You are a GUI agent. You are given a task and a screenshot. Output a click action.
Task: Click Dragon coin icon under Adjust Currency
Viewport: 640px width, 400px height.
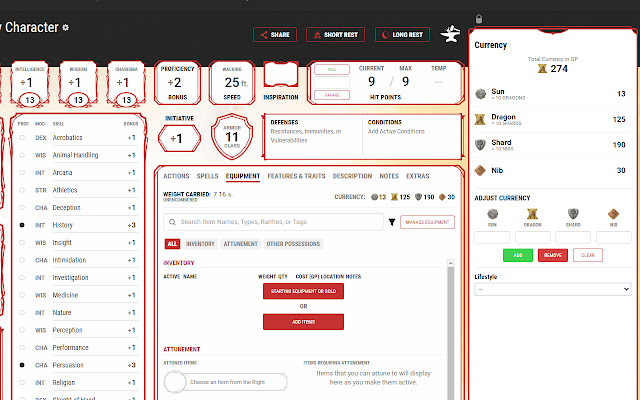coord(532,214)
